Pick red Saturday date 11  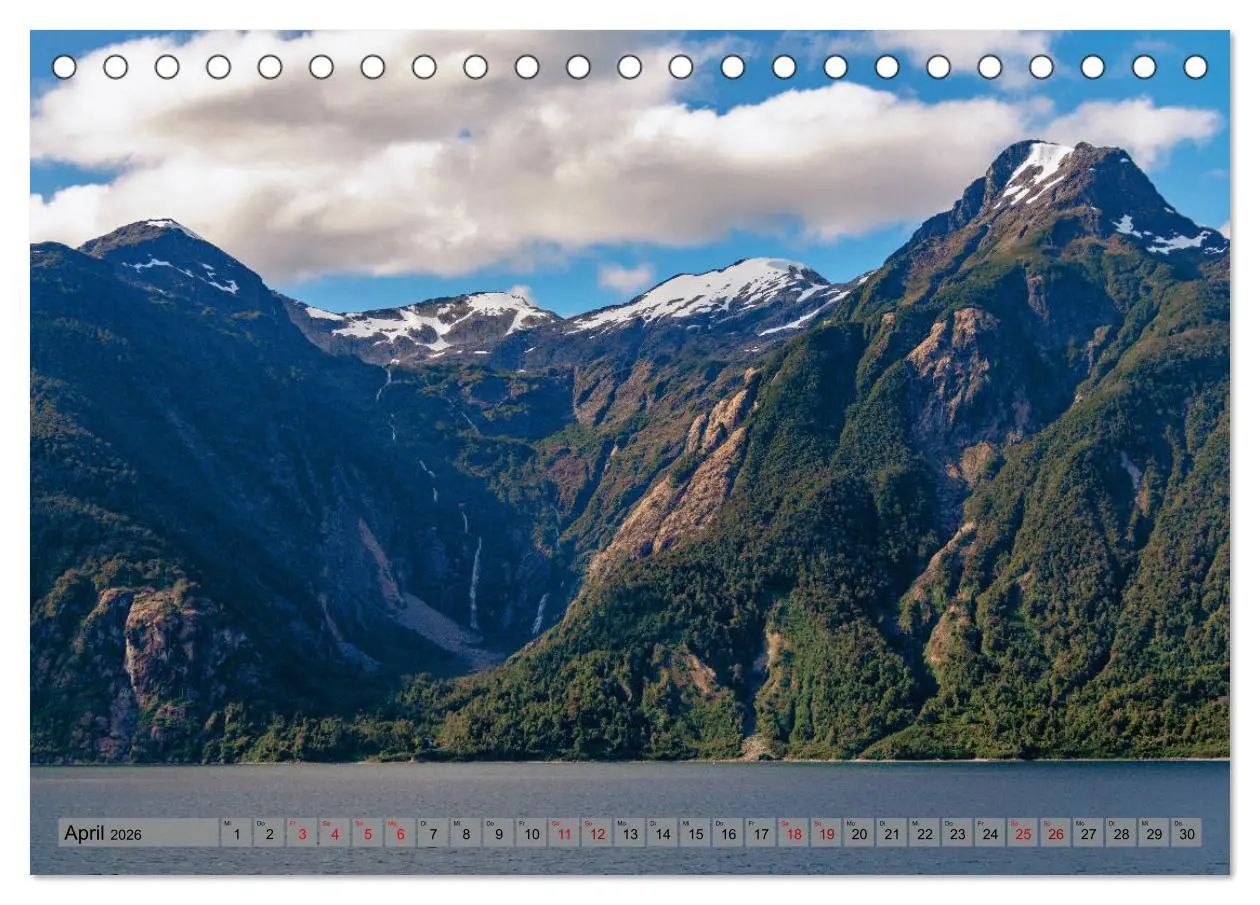click(x=564, y=832)
